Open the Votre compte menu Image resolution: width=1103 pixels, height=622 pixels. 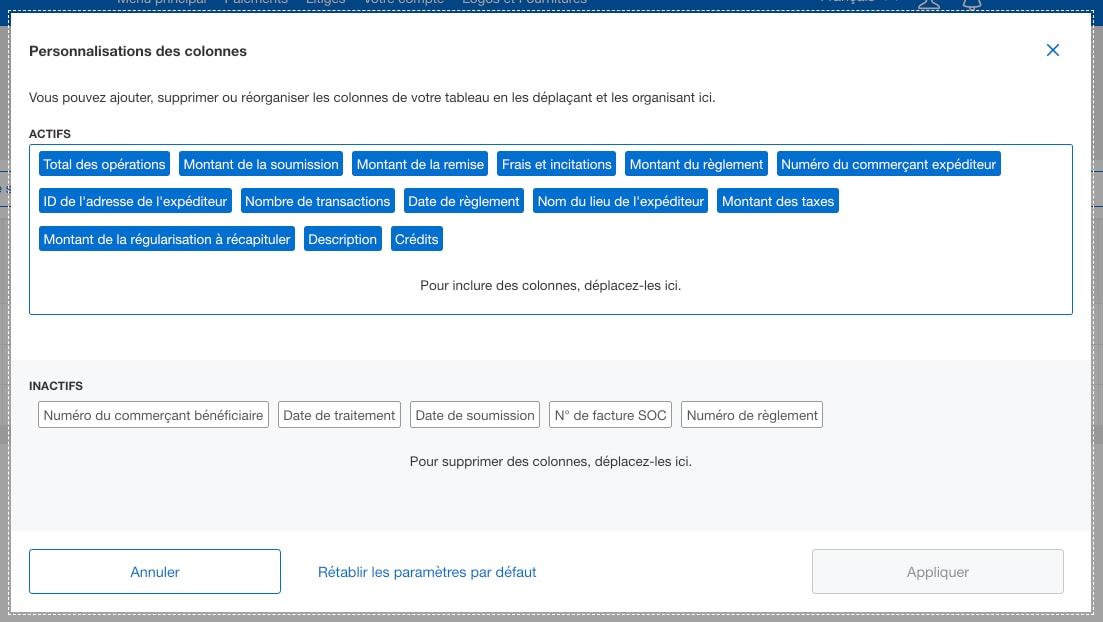click(404, 2)
